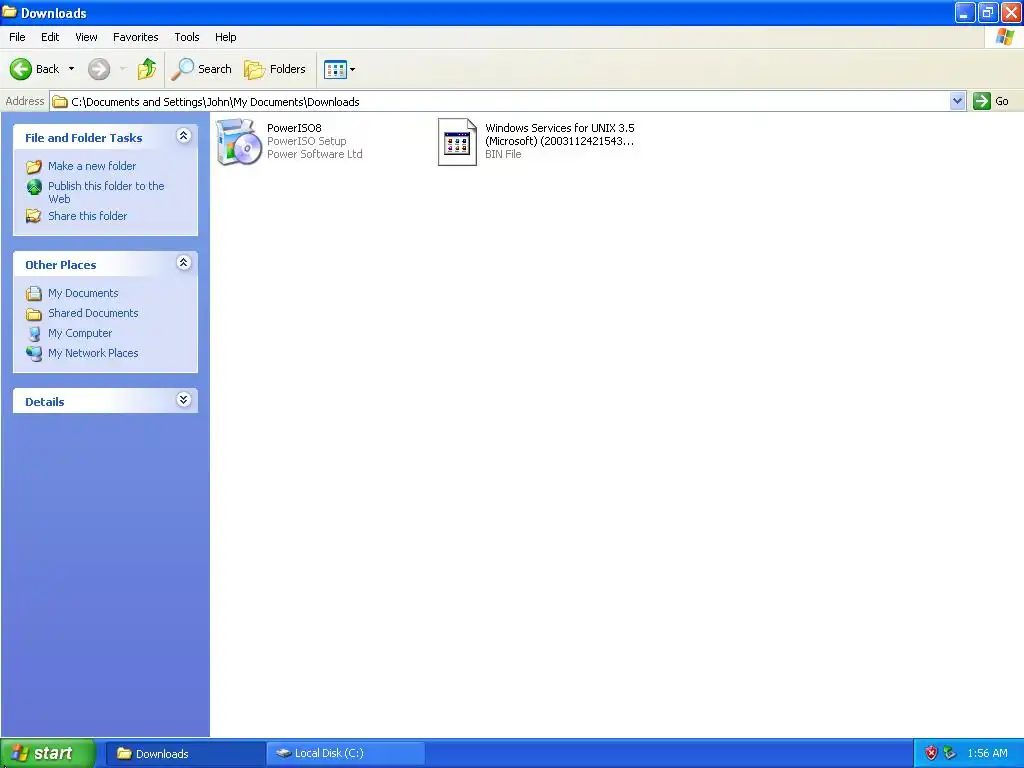Click the Windows Services for UNIX 3.5 file name

(x=560, y=135)
